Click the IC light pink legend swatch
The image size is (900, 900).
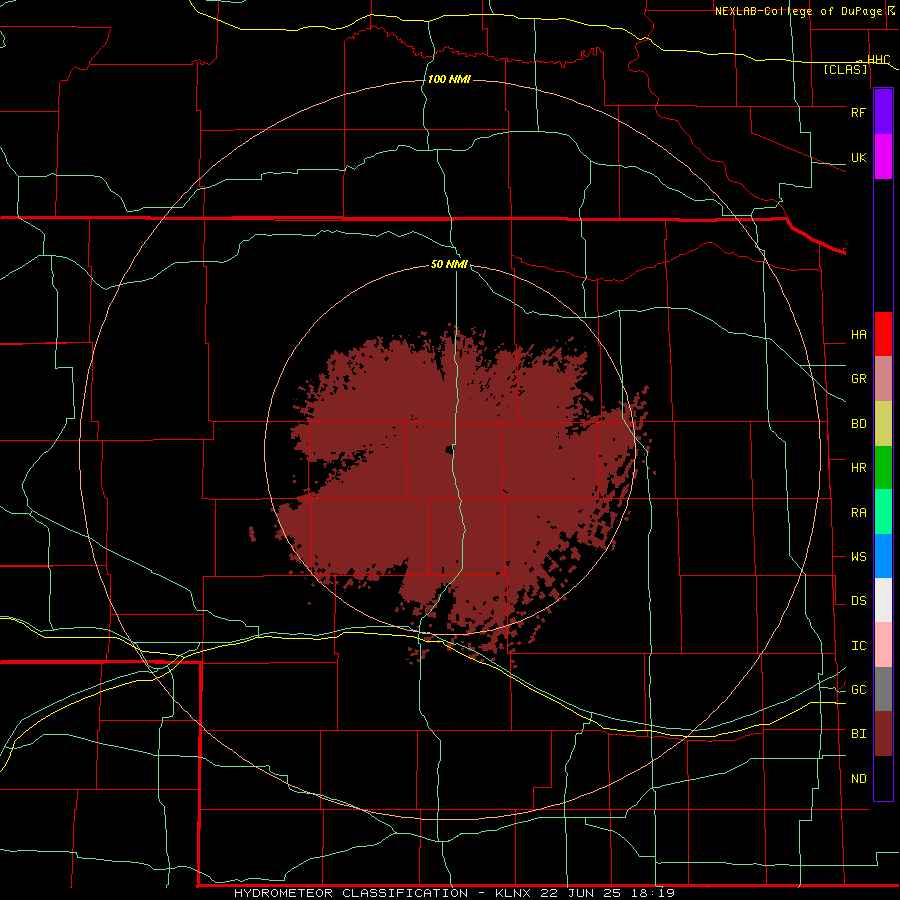883,645
